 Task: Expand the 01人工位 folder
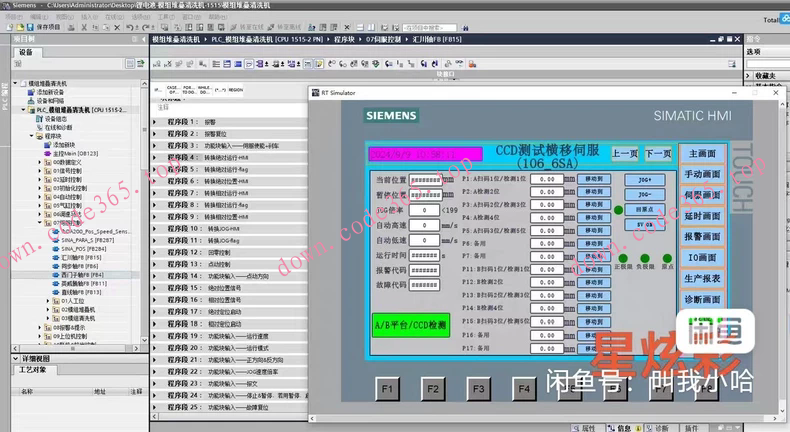coord(48,301)
